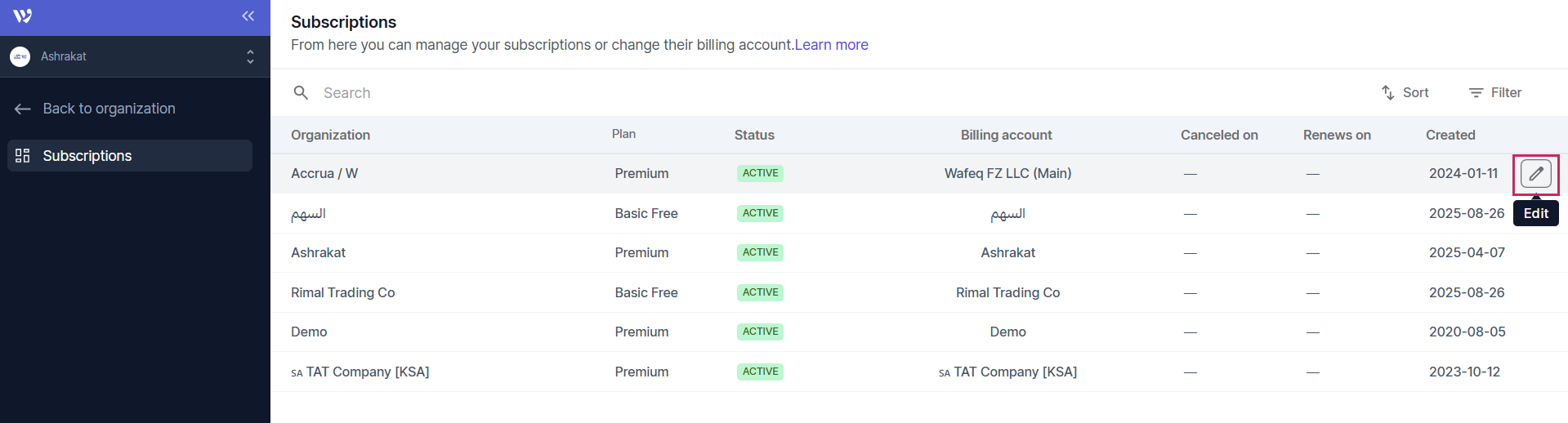
Task: Click the search magnifier icon
Action: click(301, 93)
